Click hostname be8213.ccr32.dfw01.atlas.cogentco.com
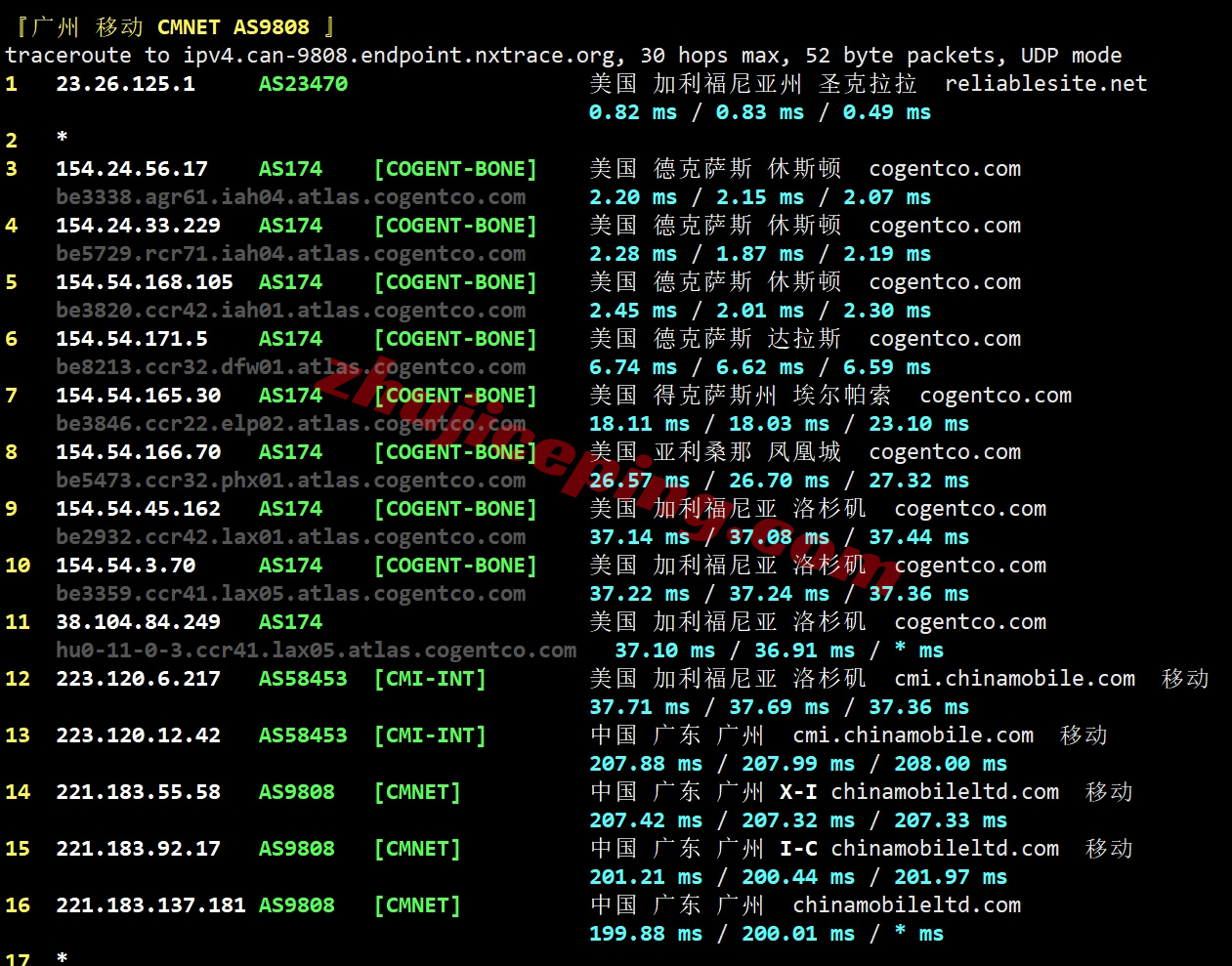This screenshot has height=966, width=1232. 290,367
